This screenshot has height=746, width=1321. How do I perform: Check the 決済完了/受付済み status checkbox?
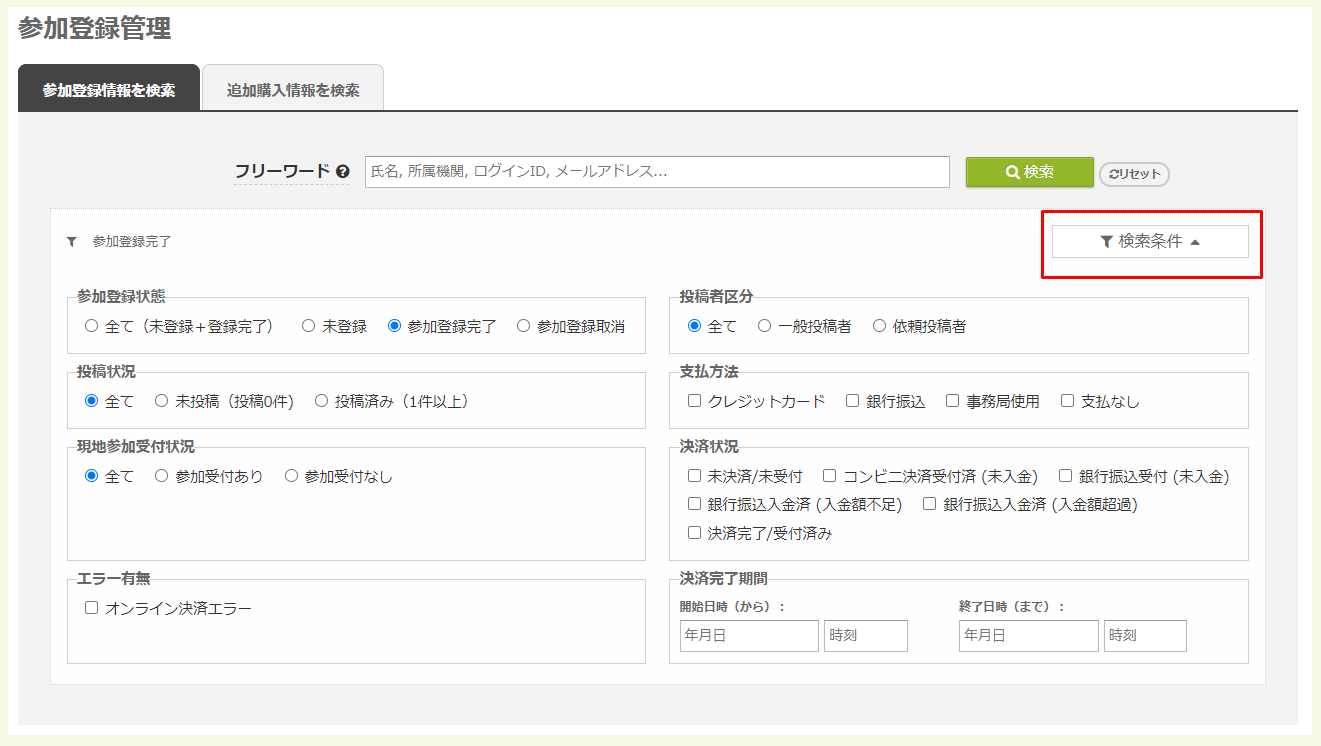[x=694, y=532]
